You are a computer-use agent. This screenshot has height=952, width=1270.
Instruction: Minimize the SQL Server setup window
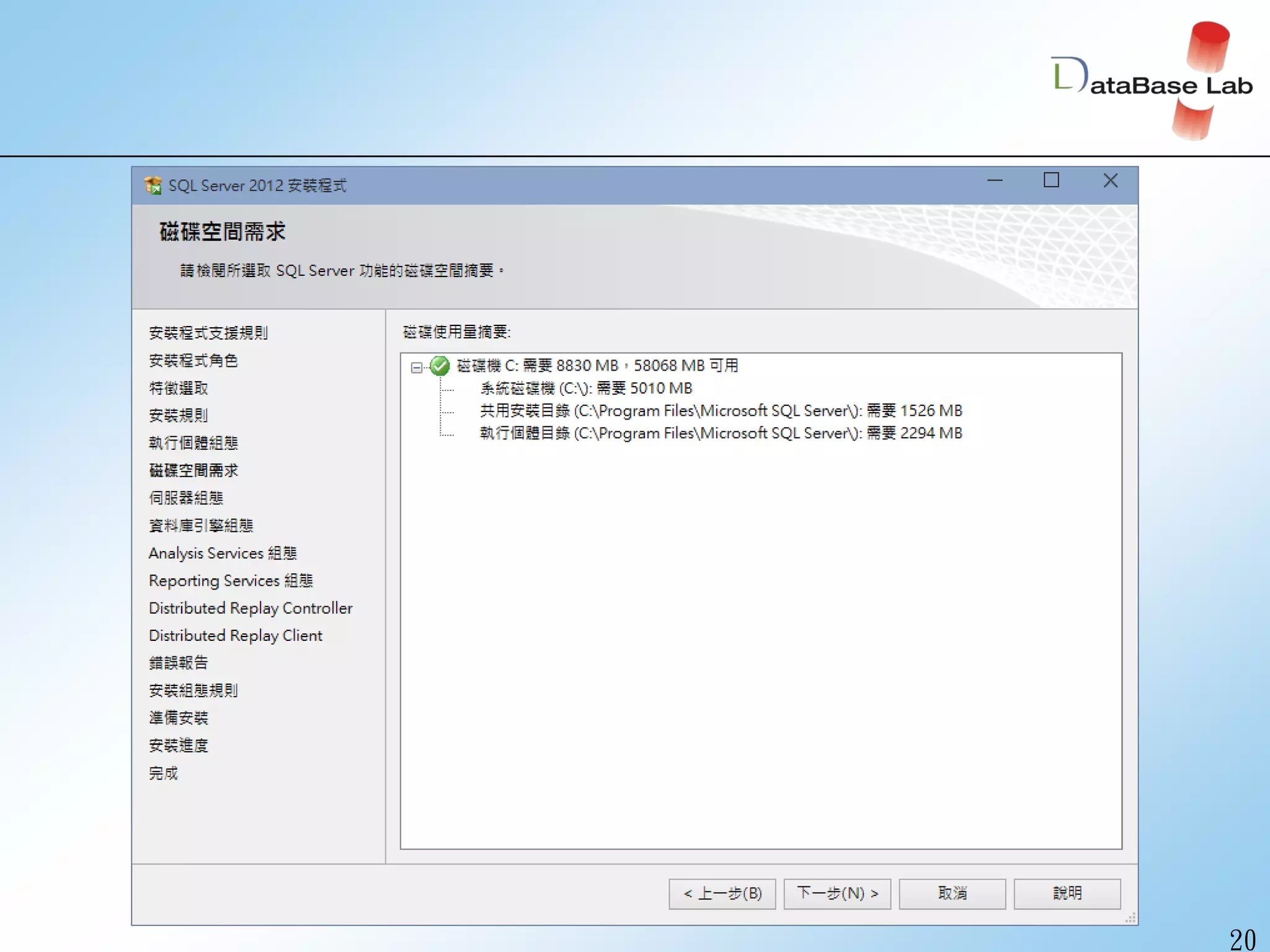(x=995, y=180)
